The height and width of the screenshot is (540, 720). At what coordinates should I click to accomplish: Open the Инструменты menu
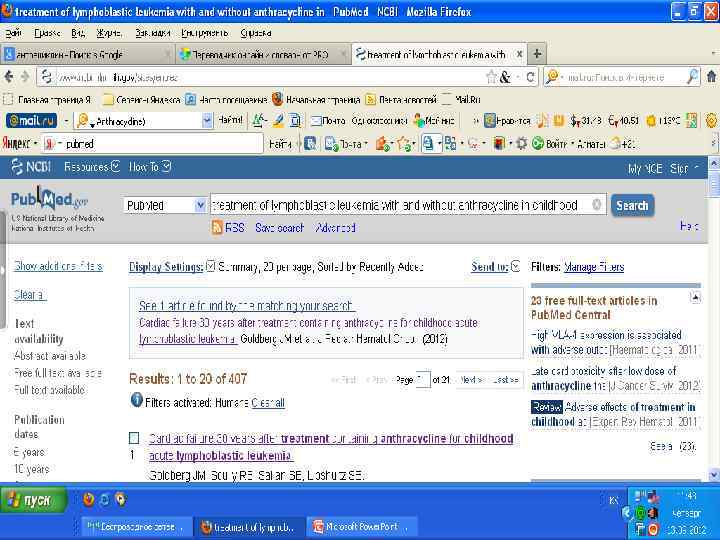pos(205,33)
